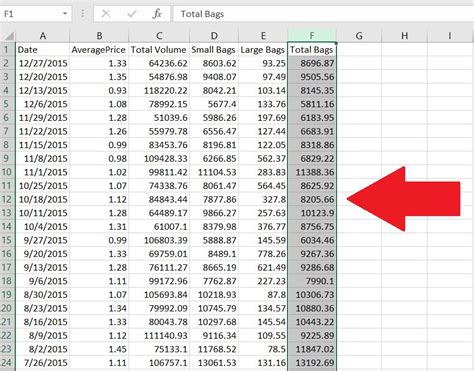Click average price cell 1.45
The width and height of the screenshot is (474, 371).
[99, 349]
